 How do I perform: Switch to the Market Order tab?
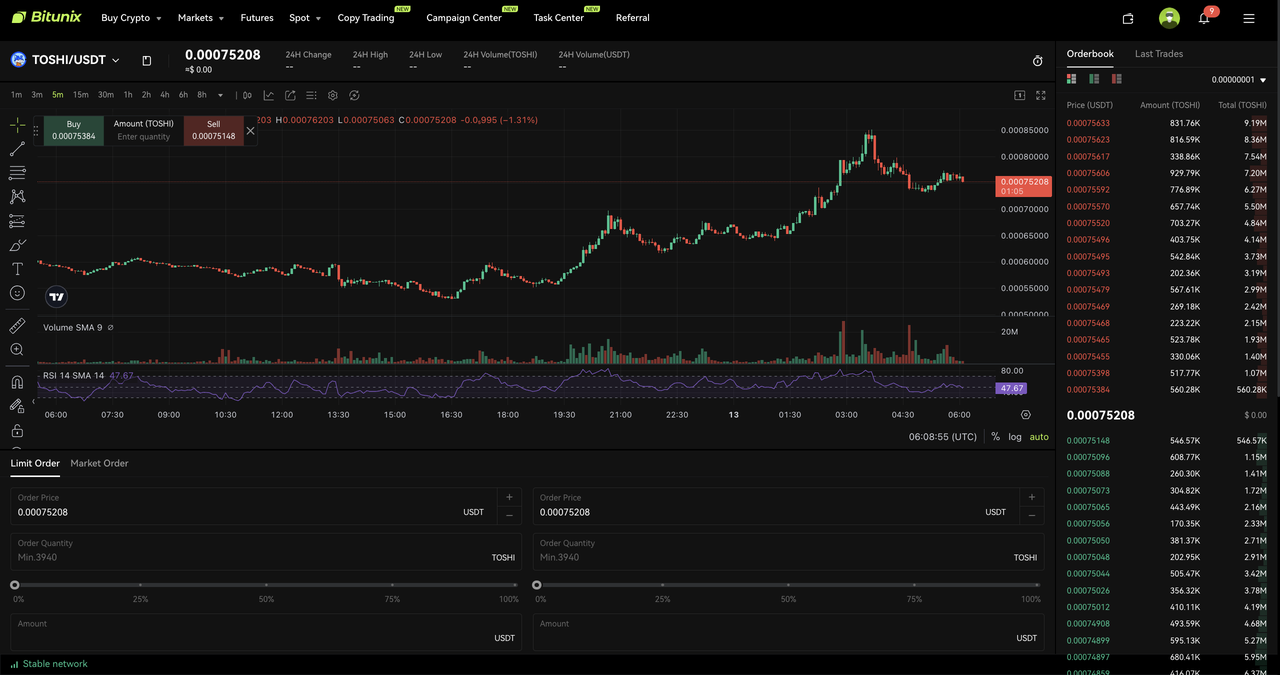point(99,463)
